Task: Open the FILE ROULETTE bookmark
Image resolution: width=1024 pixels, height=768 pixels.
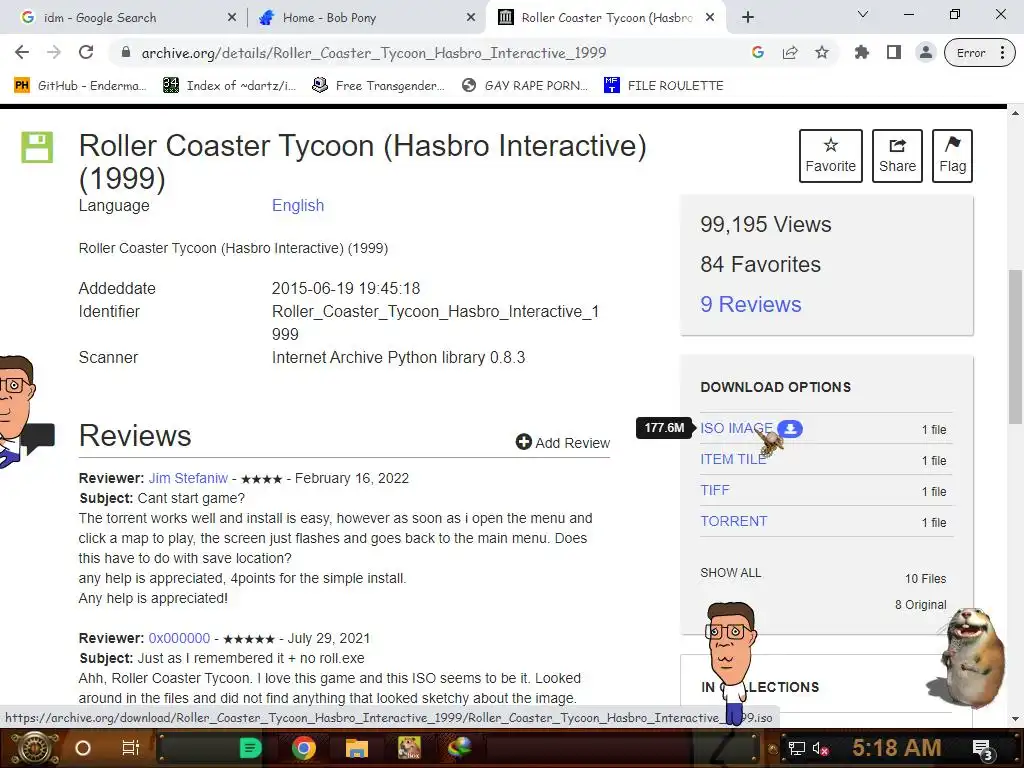Action: [x=664, y=86]
